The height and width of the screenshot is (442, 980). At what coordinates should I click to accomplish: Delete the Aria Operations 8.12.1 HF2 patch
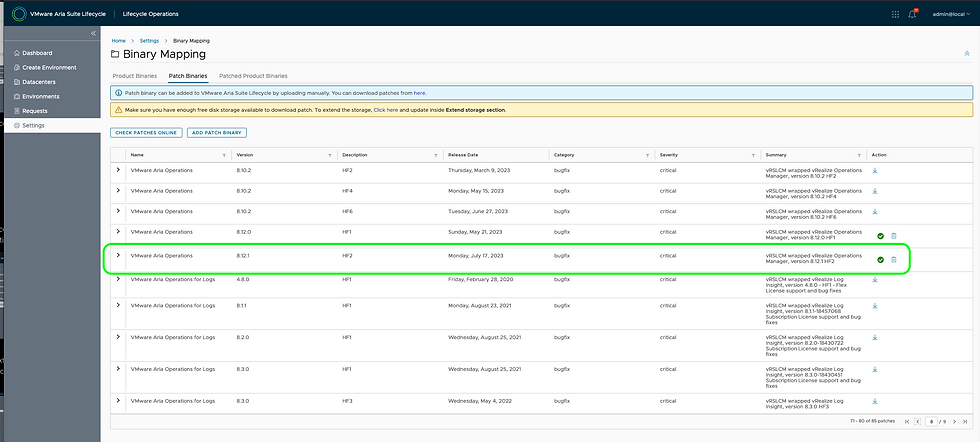pos(893,259)
